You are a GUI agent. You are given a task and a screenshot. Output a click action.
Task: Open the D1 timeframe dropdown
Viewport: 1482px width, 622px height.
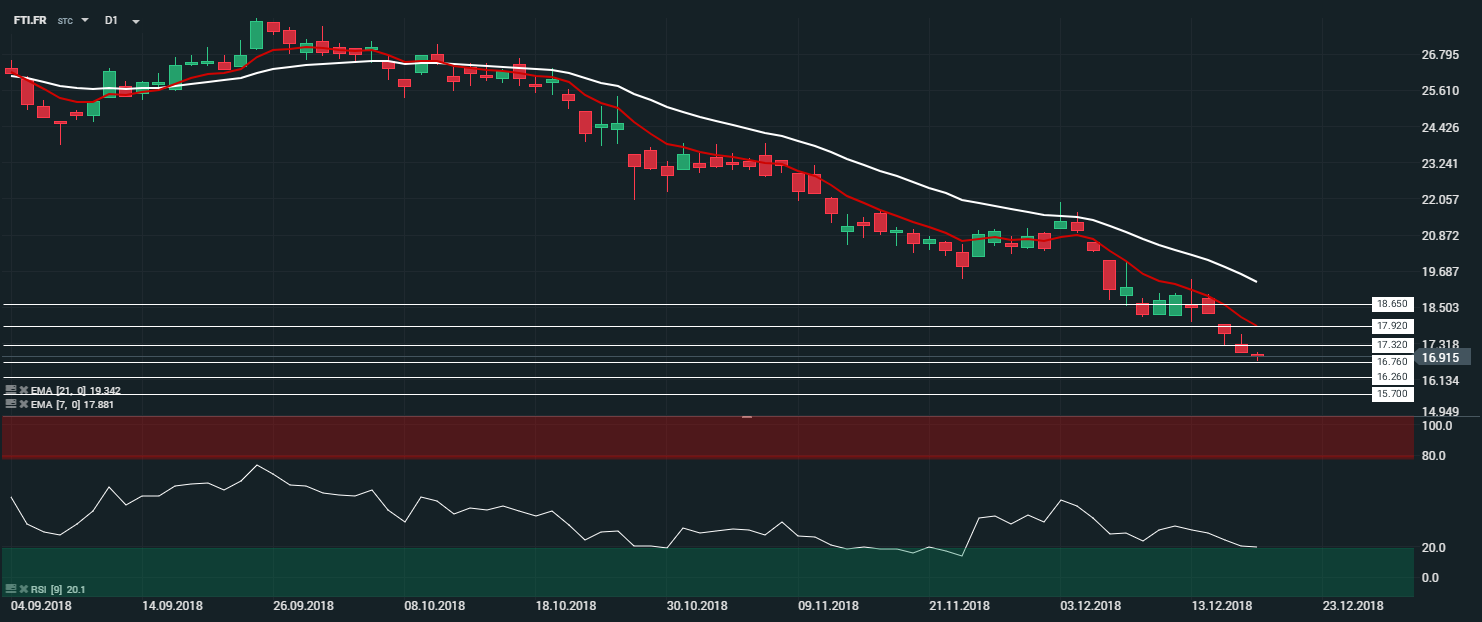point(135,21)
